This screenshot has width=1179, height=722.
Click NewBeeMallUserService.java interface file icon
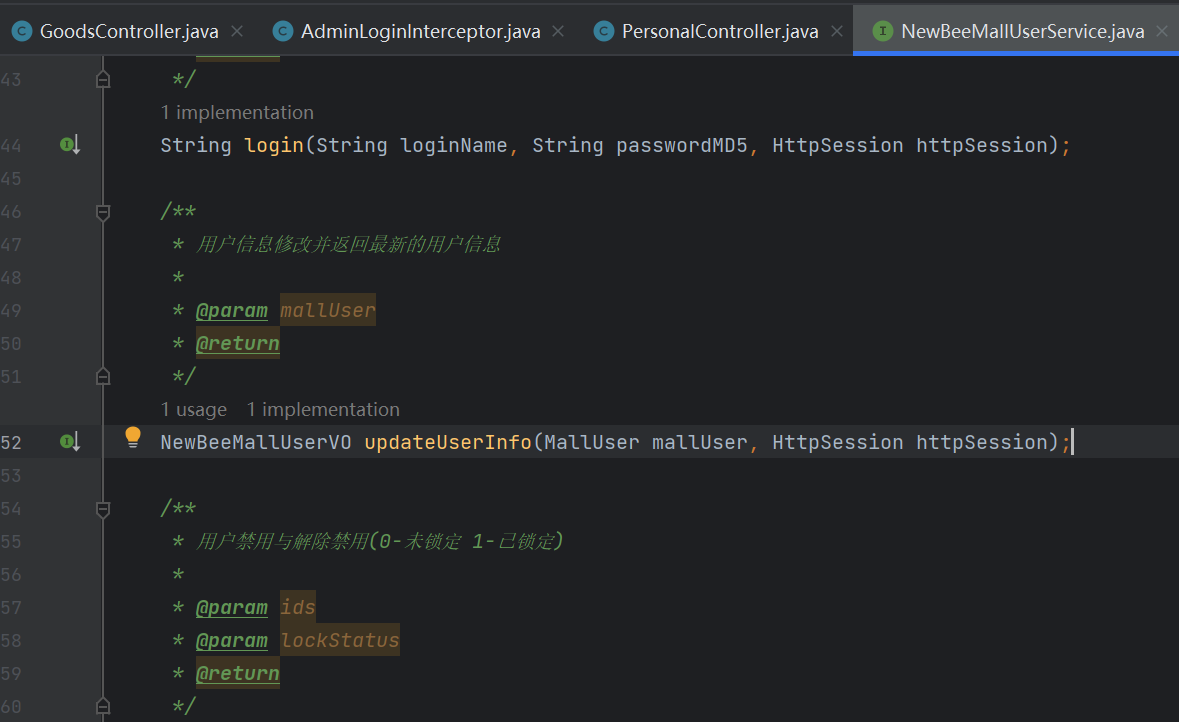click(883, 32)
